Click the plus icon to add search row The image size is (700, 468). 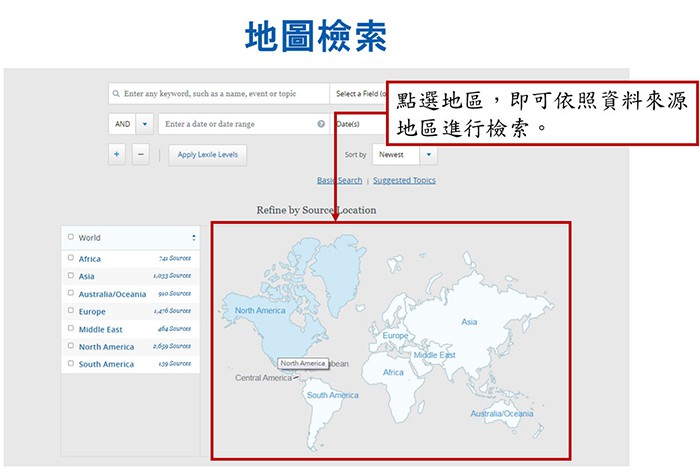(x=117, y=154)
